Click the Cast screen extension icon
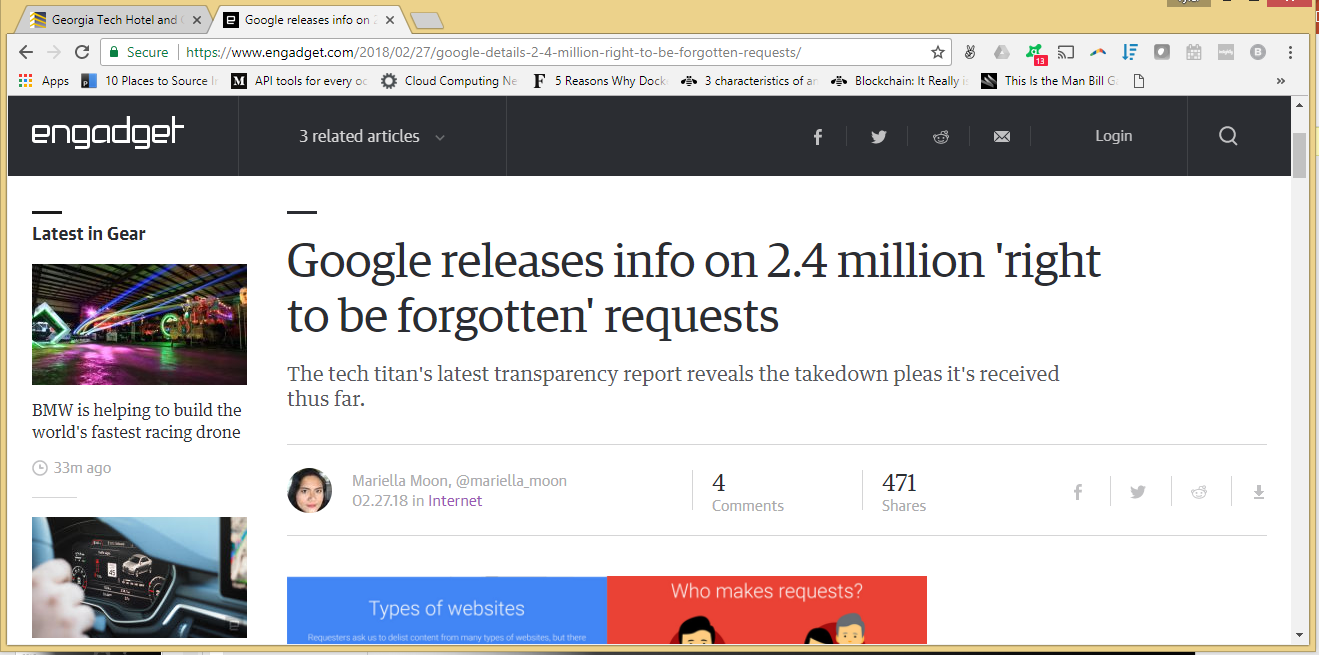The image size is (1319, 655). click(x=1066, y=52)
